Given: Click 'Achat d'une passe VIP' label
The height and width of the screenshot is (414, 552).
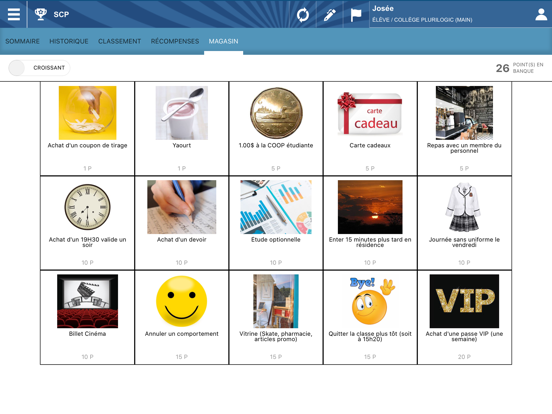Looking at the screenshot, I should tap(464, 336).
